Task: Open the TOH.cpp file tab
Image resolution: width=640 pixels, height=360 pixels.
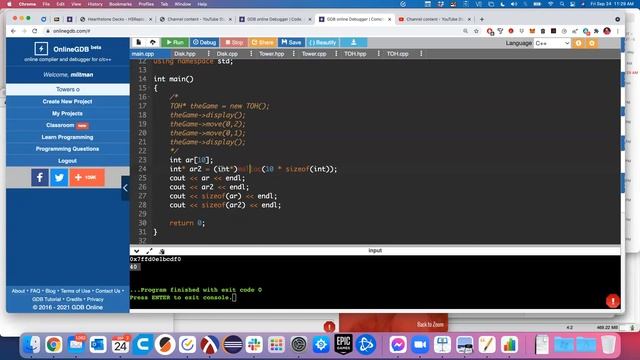Action: coord(397,54)
